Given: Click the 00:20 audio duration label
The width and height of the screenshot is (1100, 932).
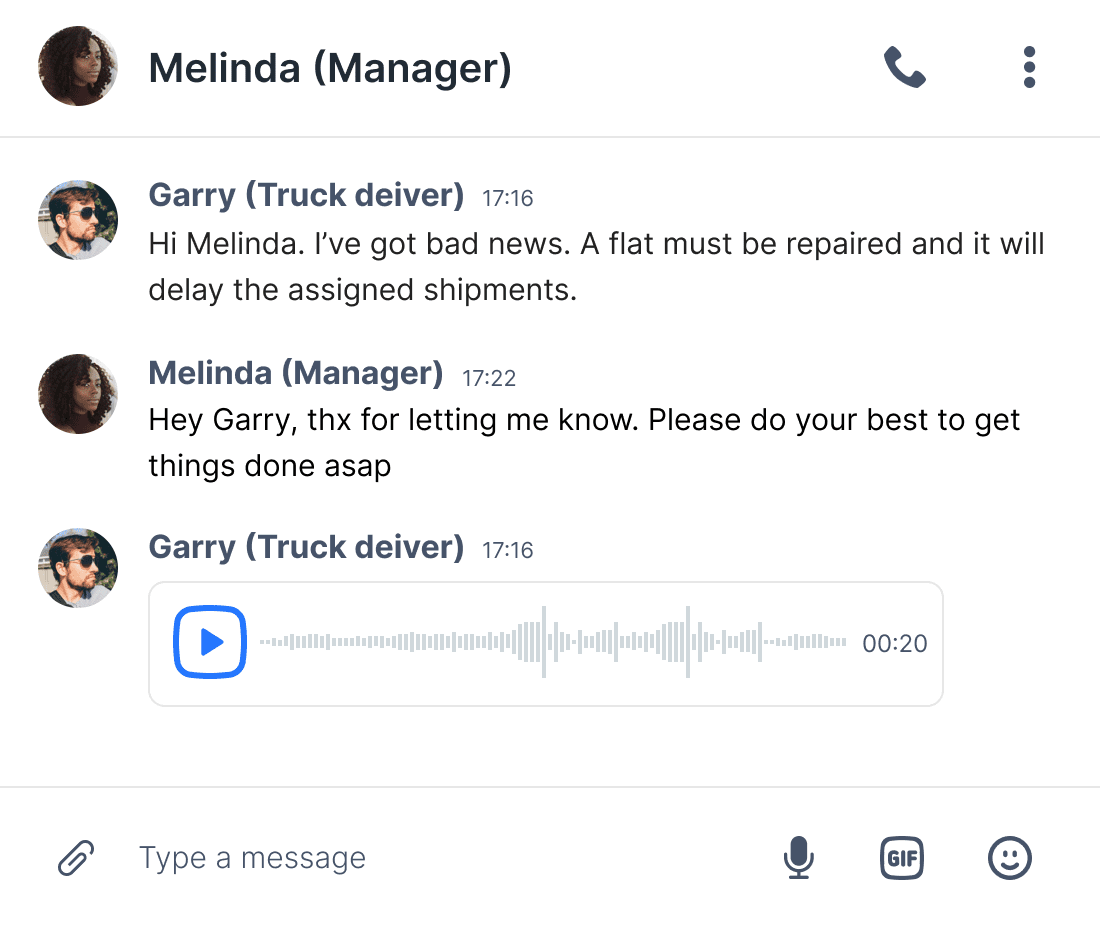Looking at the screenshot, I should (x=895, y=644).
